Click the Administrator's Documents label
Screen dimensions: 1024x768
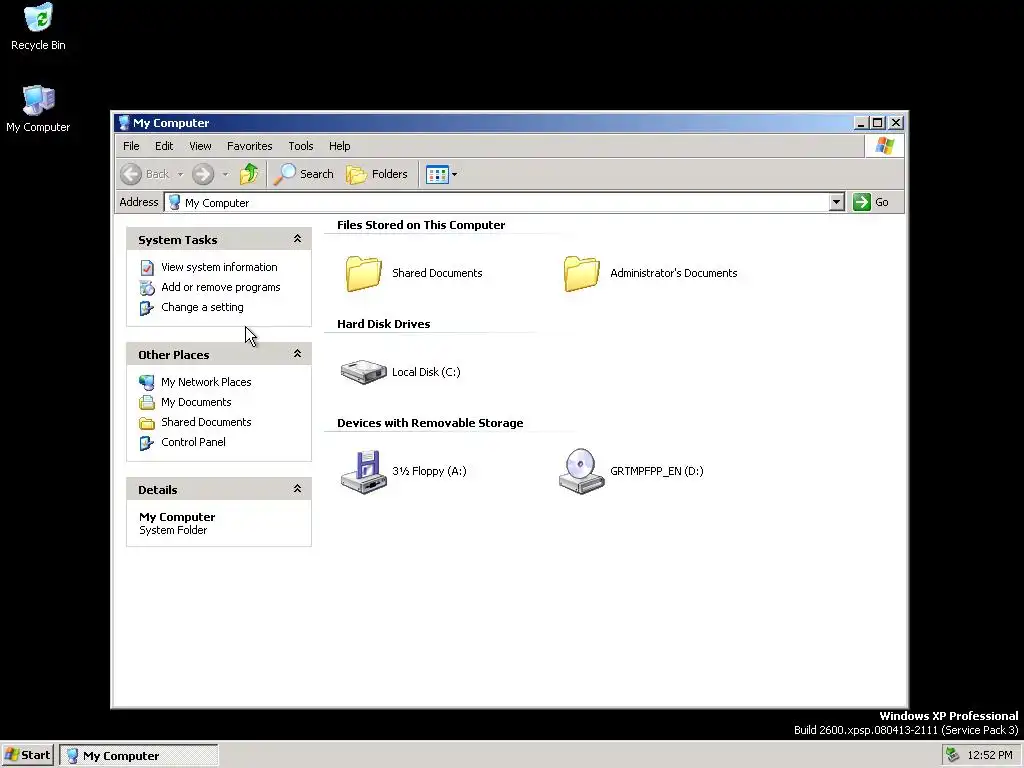point(673,273)
